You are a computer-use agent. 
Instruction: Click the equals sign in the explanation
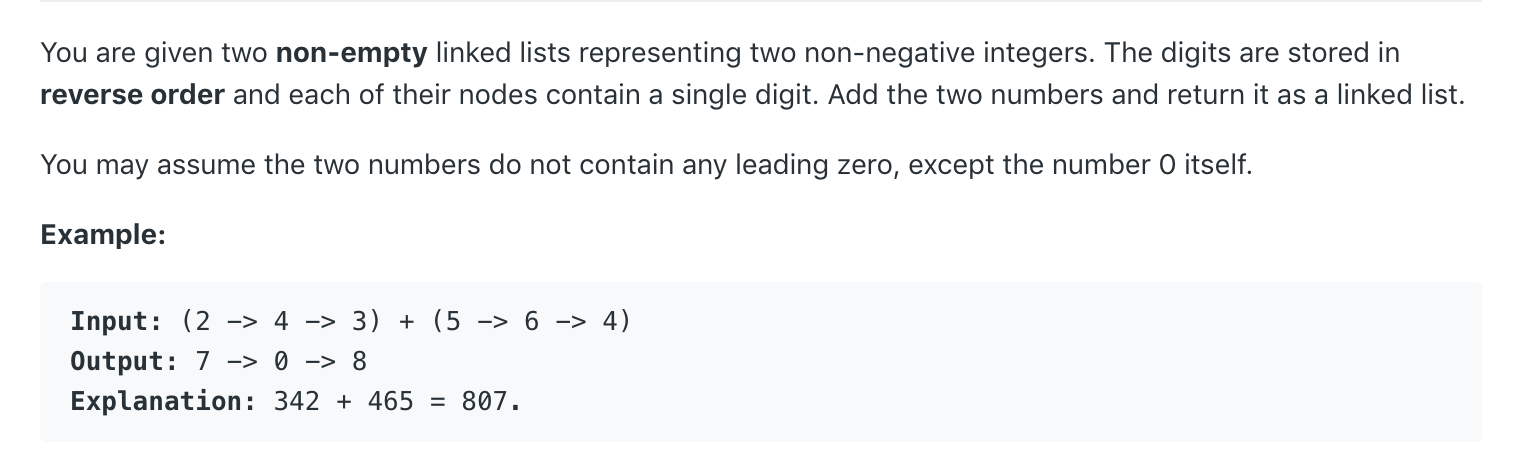click(x=437, y=402)
